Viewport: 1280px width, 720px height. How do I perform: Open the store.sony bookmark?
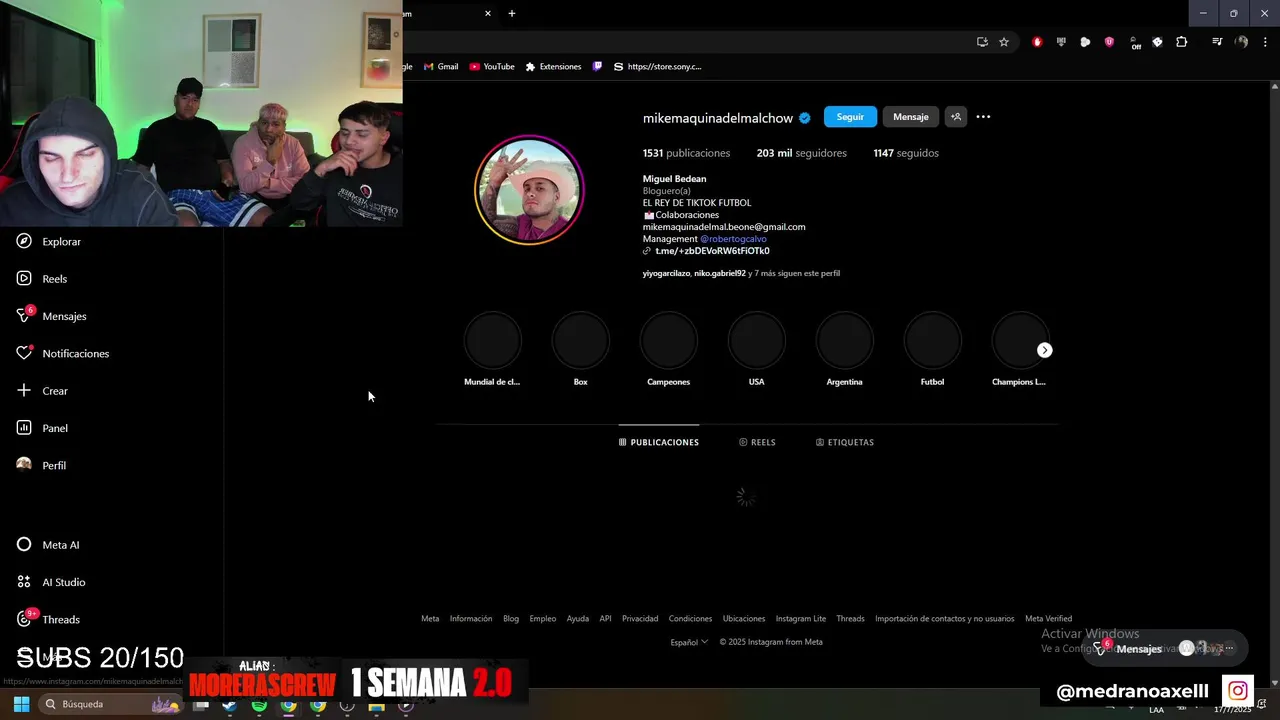click(x=657, y=67)
